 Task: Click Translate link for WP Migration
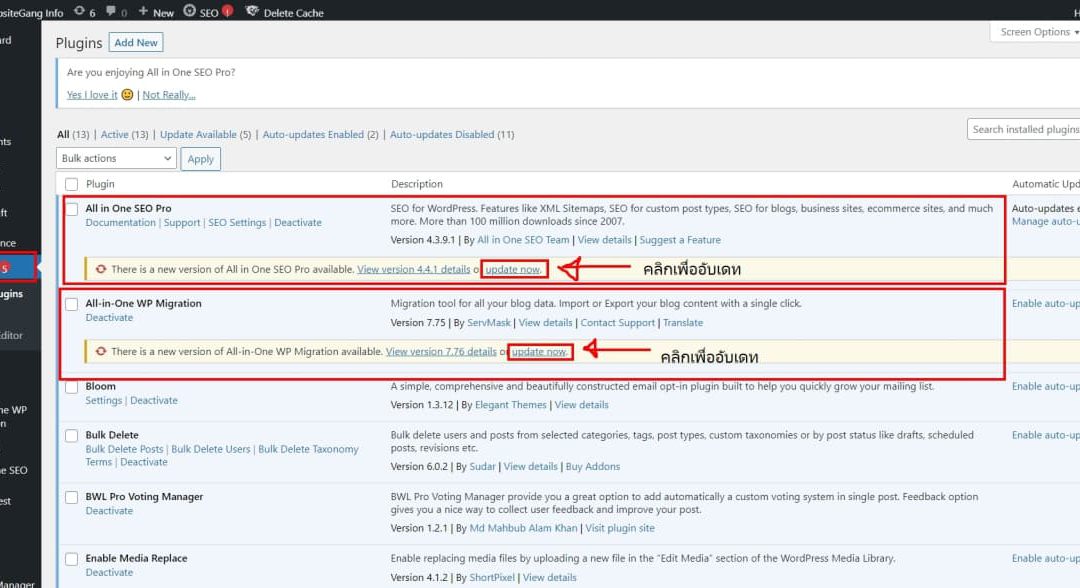[x=683, y=322]
